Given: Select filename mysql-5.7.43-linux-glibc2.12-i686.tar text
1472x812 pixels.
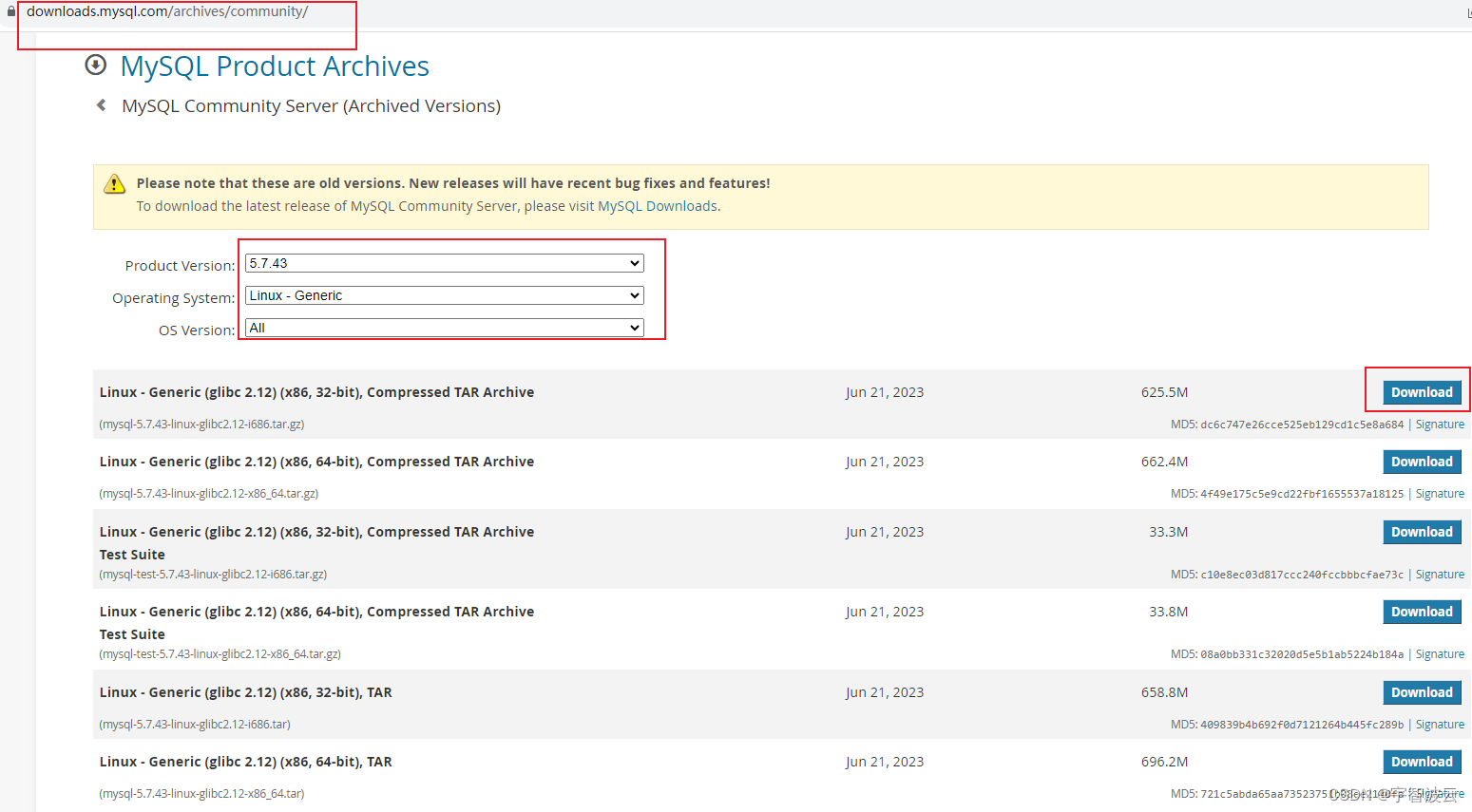Looking at the screenshot, I should click(195, 725).
